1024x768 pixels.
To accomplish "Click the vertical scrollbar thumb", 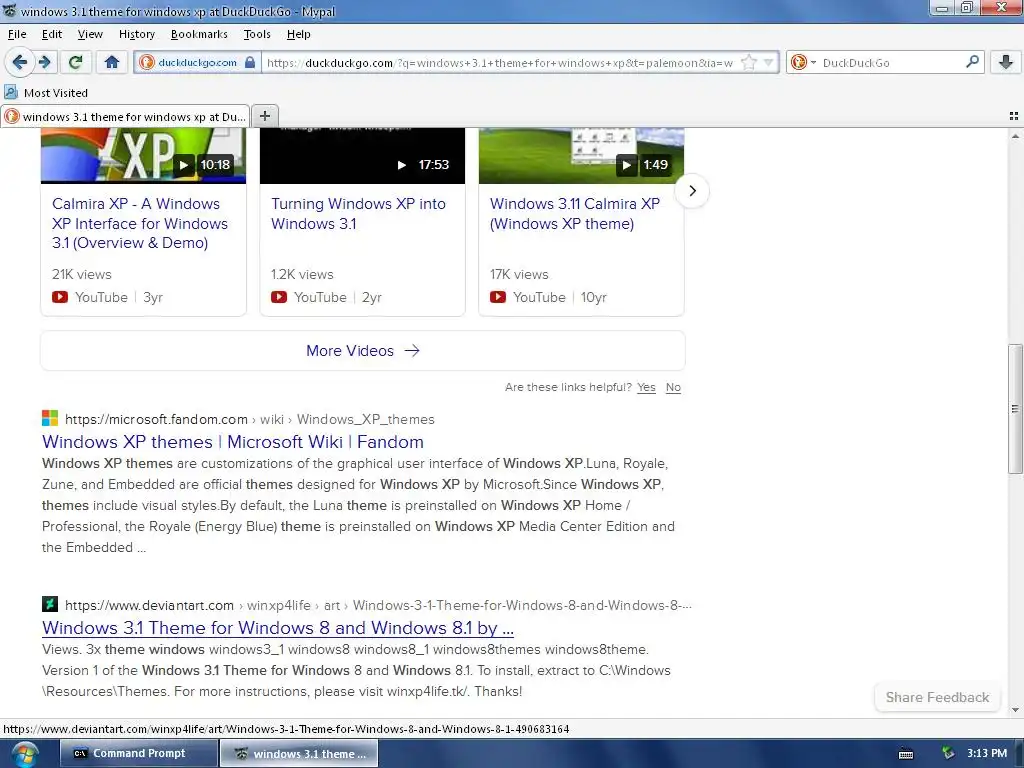I will (x=1015, y=408).
